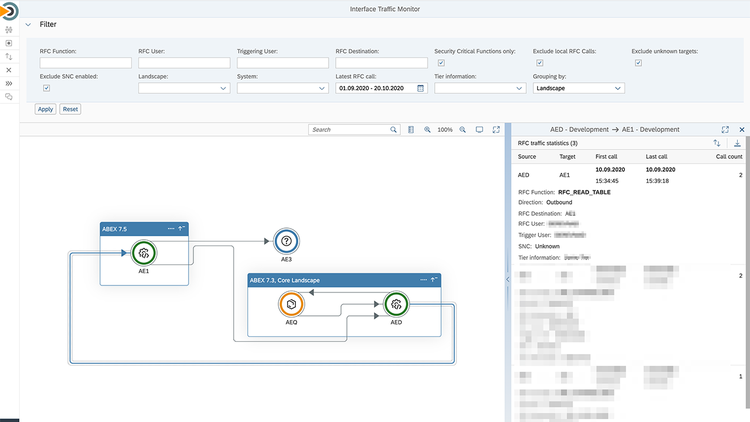Collapse the ABEX 7.3 Core Landscape group
Image resolution: width=750 pixels, height=422 pixels.
pos(434,280)
